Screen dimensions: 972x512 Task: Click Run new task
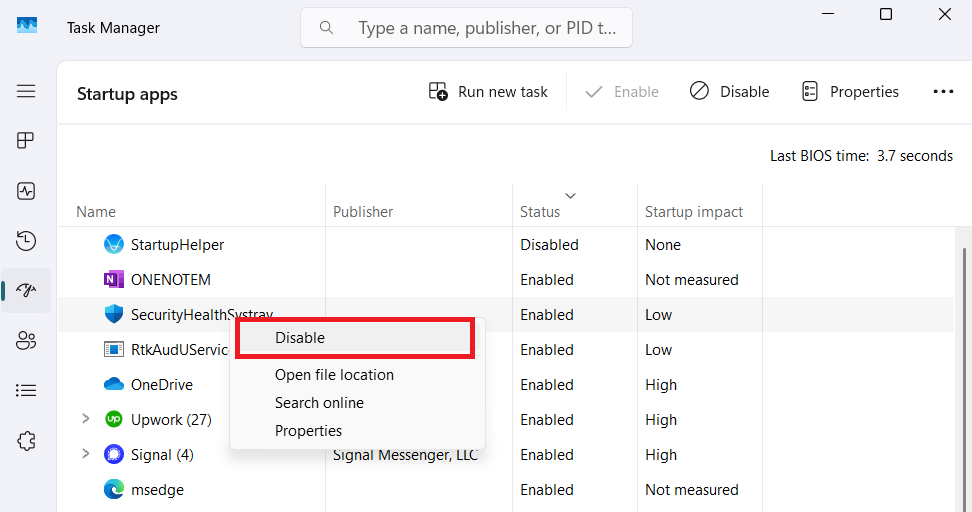point(488,92)
